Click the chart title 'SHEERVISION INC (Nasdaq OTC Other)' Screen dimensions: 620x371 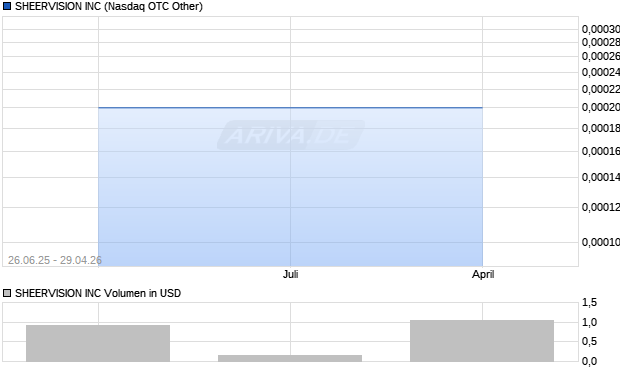pyautogui.click(x=109, y=6)
